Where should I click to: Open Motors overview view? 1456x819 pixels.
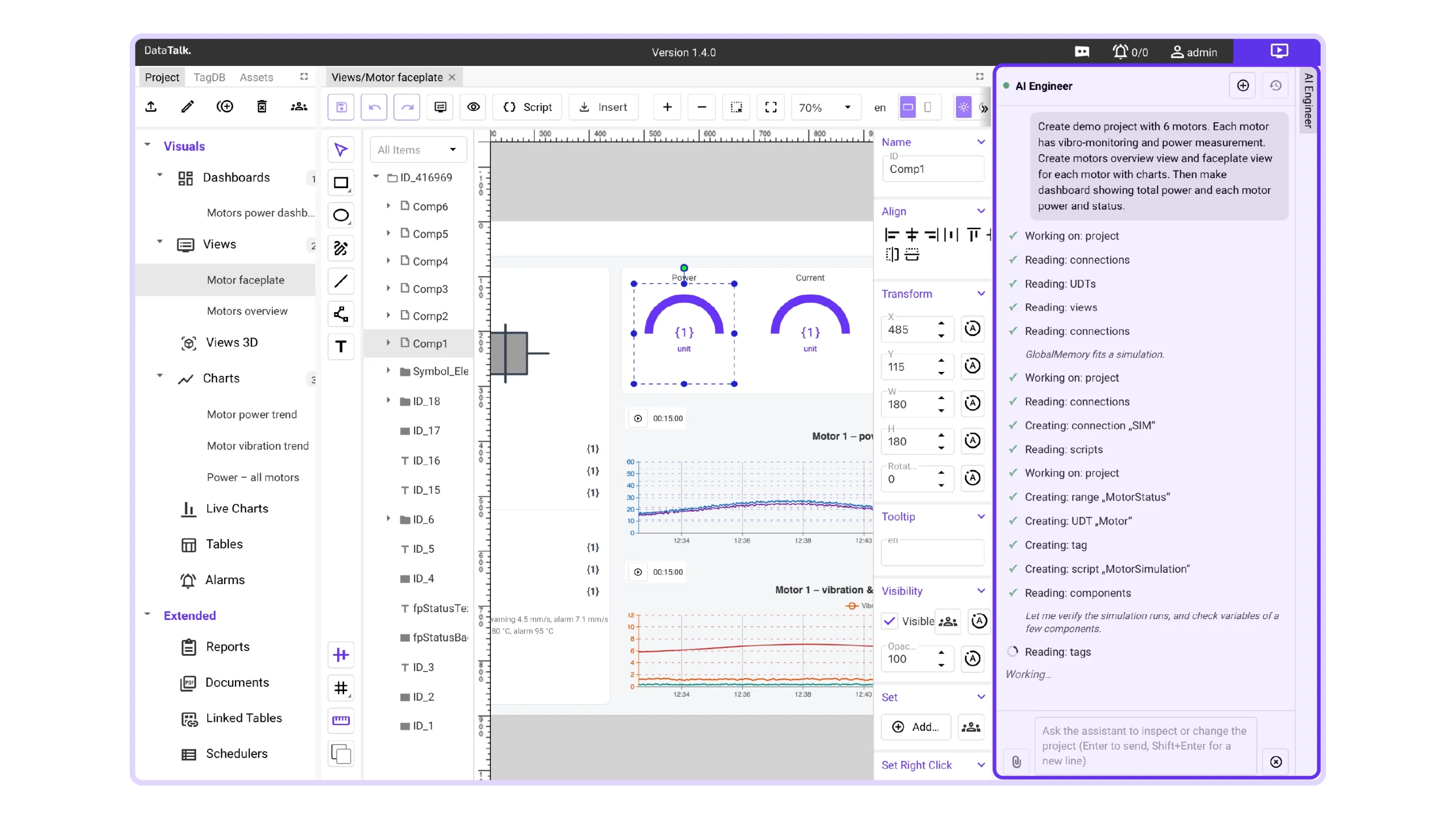[x=247, y=311]
